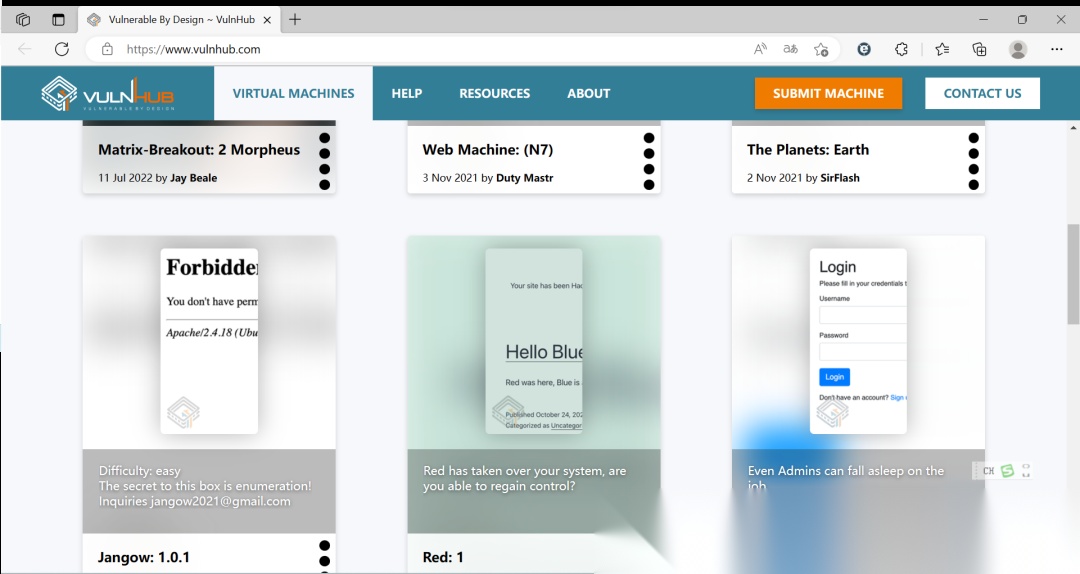
Task: Click the Jangow Forbidden page thumbnail
Action: pyautogui.click(x=209, y=341)
